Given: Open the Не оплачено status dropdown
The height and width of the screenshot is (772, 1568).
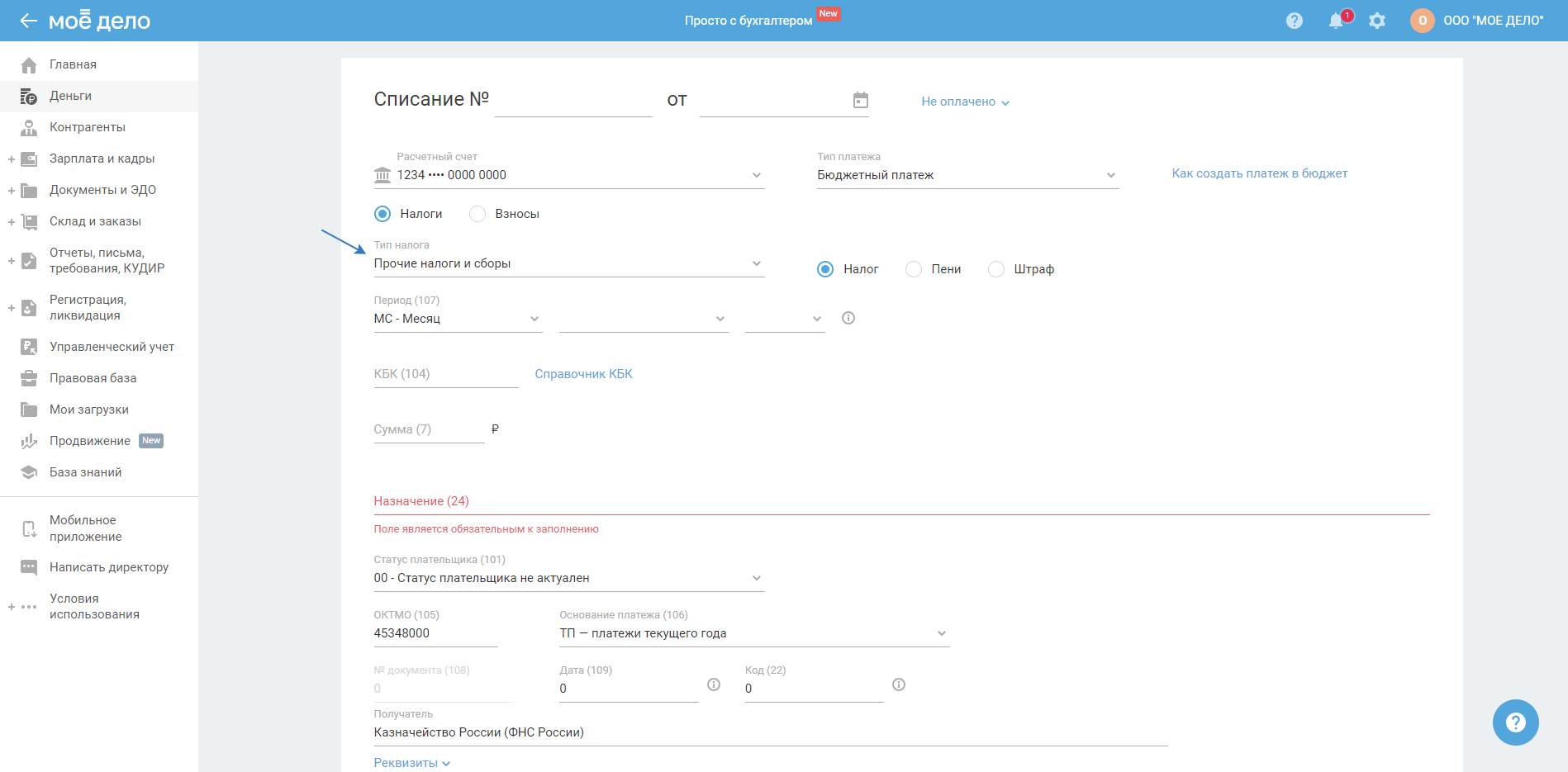Looking at the screenshot, I should (965, 102).
